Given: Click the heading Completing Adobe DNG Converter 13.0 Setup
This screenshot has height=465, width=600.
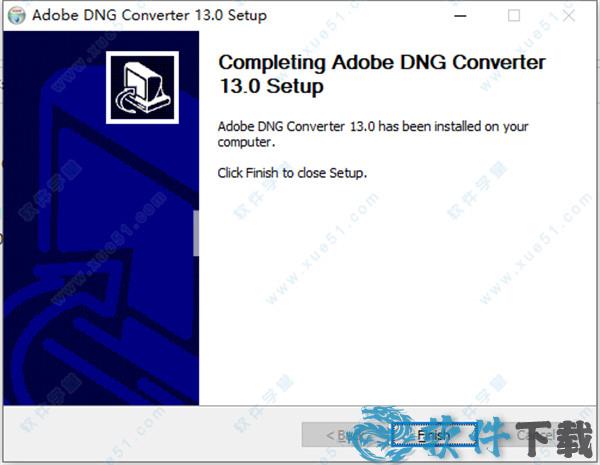Looking at the screenshot, I should point(382,74).
